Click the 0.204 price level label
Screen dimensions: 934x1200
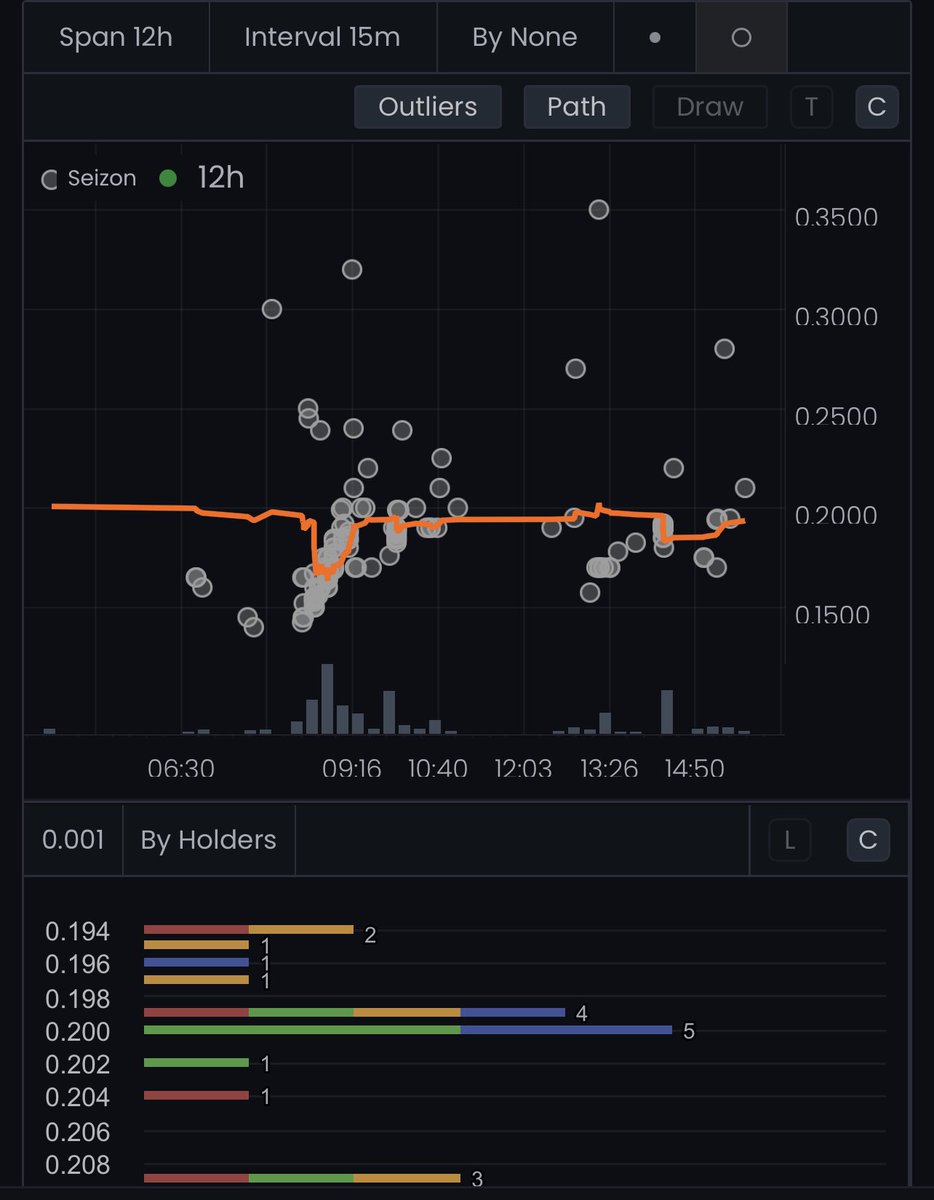[x=78, y=1098]
